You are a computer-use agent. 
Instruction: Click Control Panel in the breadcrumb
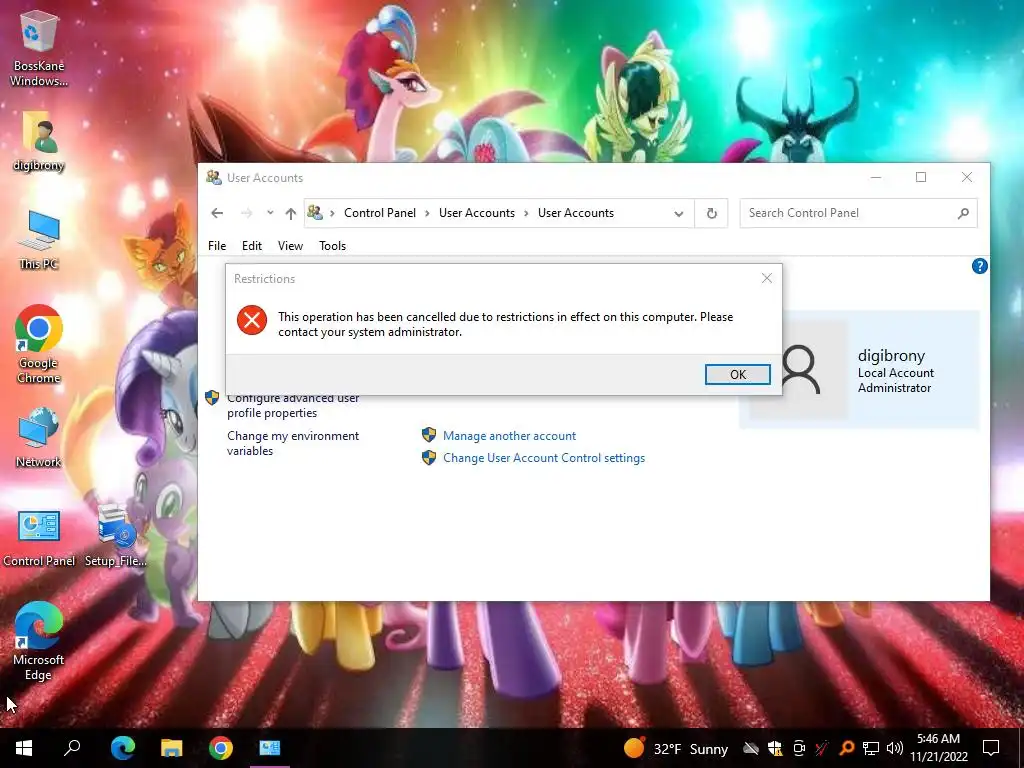coord(379,213)
